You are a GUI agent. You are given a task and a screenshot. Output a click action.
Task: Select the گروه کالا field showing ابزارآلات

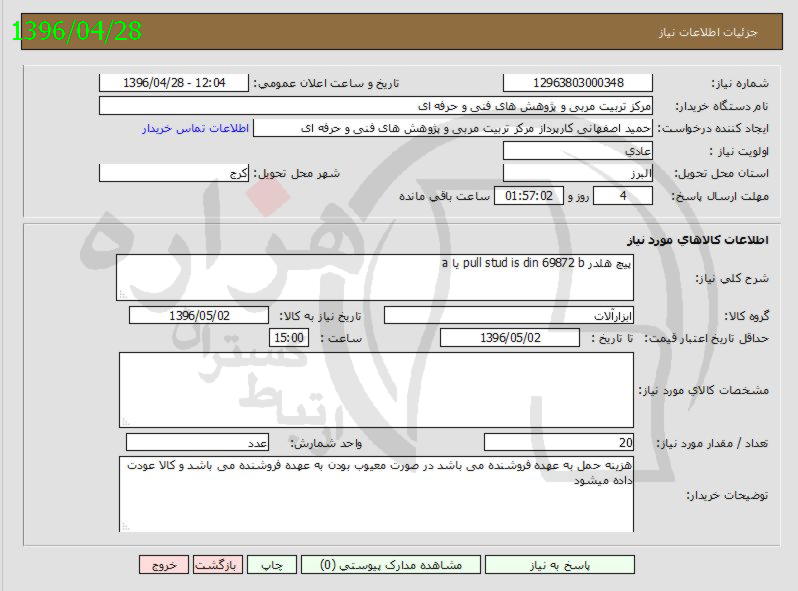[x=509, y=316]
